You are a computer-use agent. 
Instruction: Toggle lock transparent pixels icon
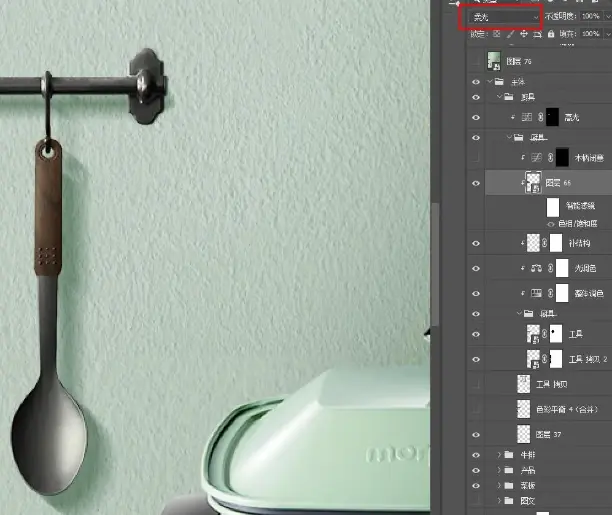496,34
